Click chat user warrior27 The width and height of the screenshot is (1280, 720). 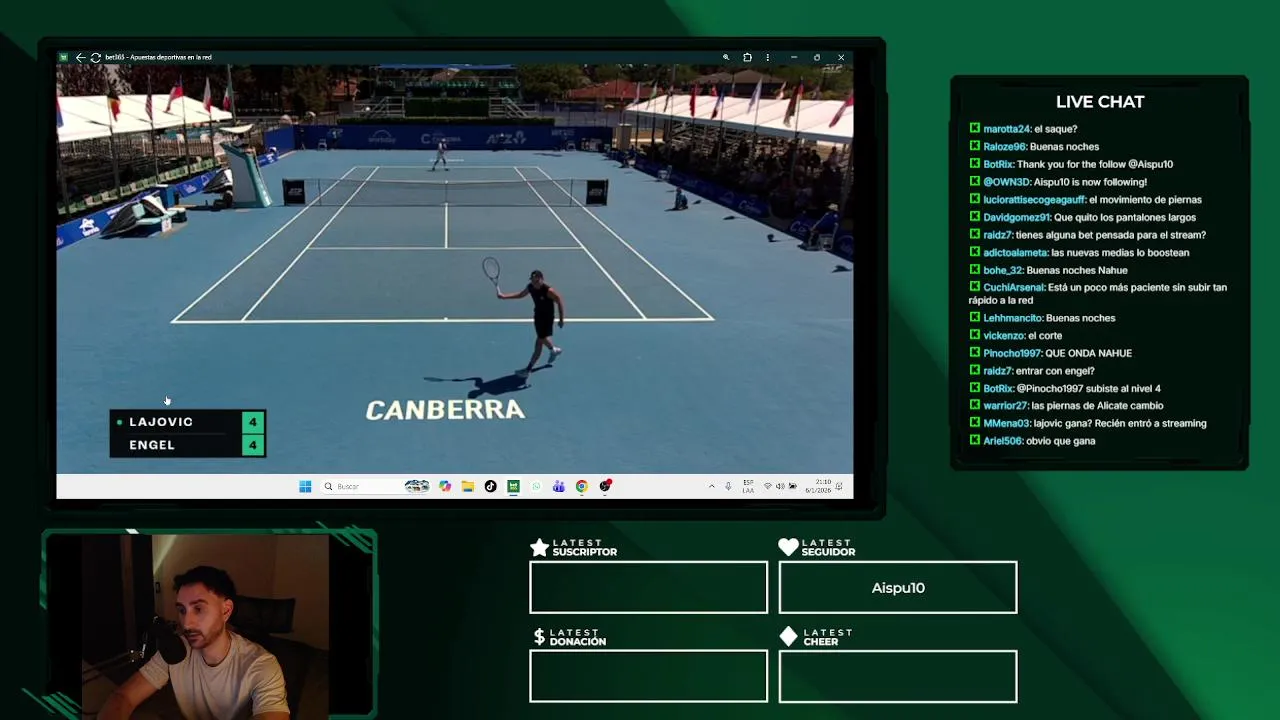coord(1005,406)
